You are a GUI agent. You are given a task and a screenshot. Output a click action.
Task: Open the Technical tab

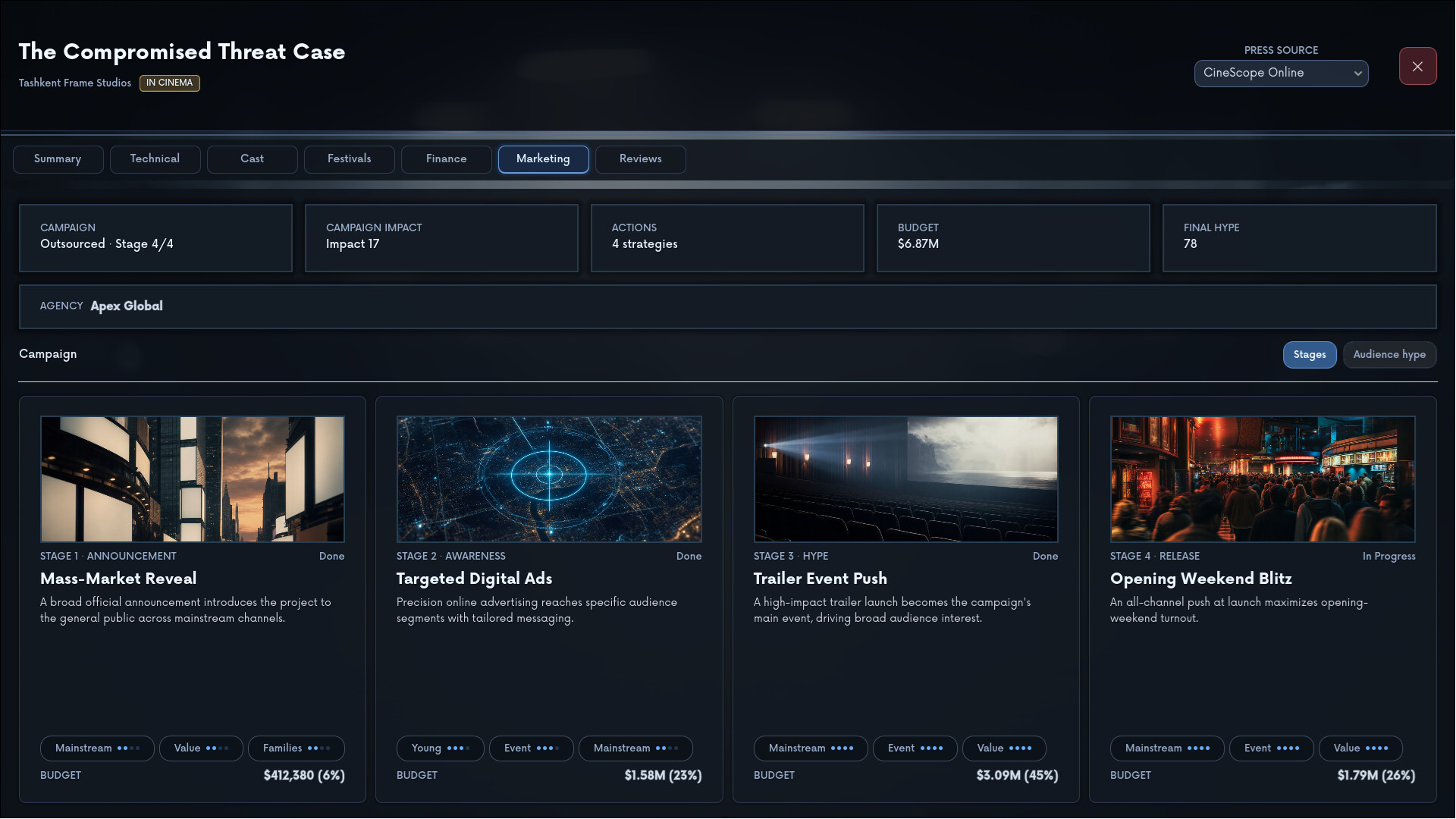click(x=155, y=158)
